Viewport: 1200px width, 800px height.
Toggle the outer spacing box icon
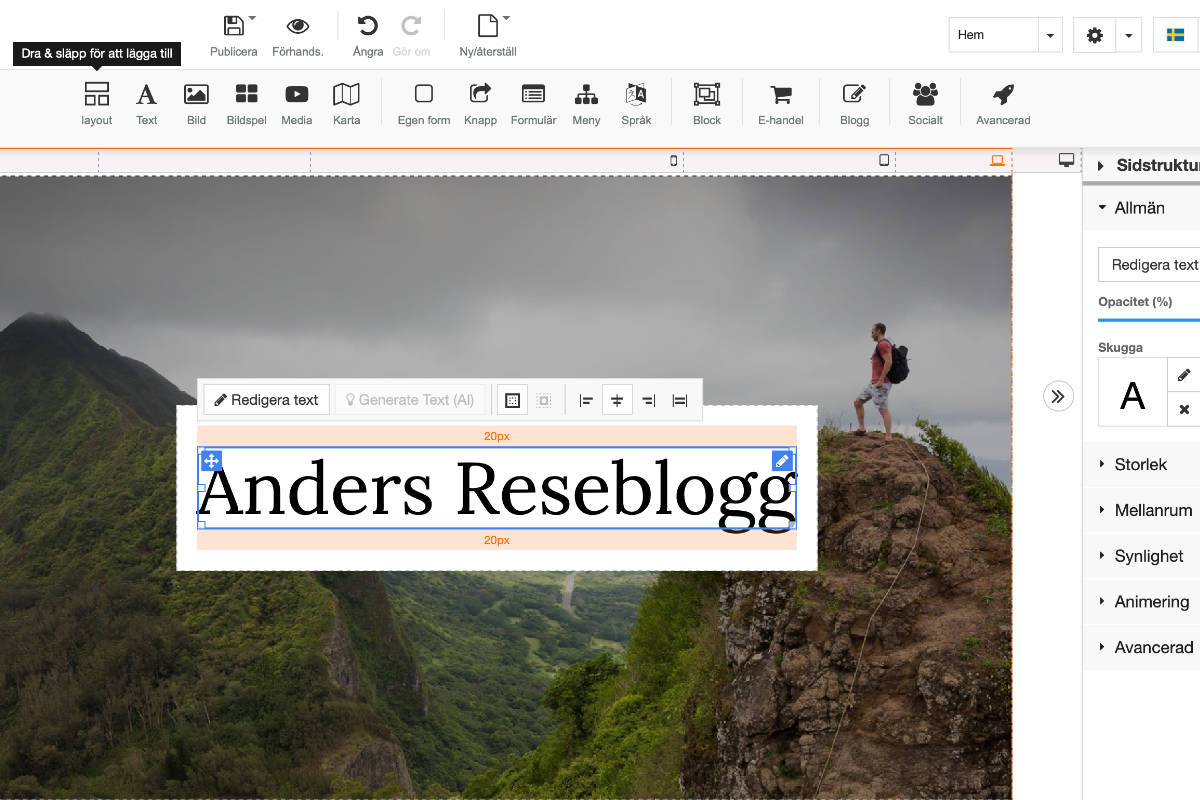coord(544,400)
